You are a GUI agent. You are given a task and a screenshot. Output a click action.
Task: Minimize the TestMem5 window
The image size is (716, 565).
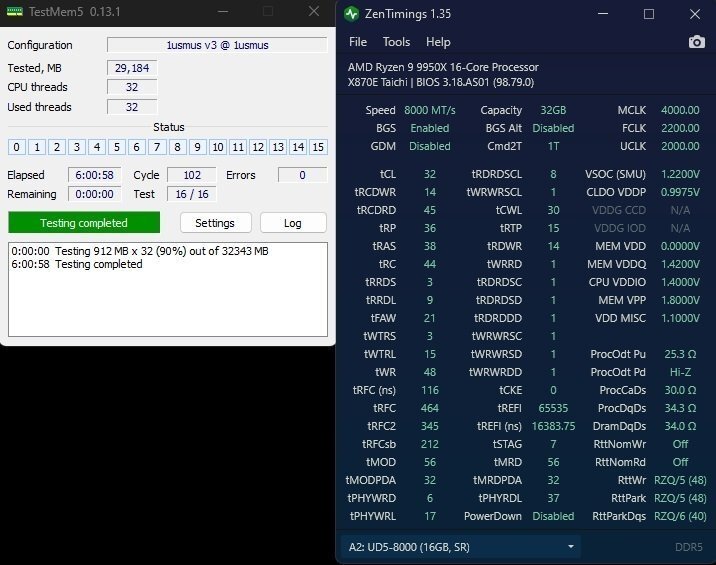(222, 12)
